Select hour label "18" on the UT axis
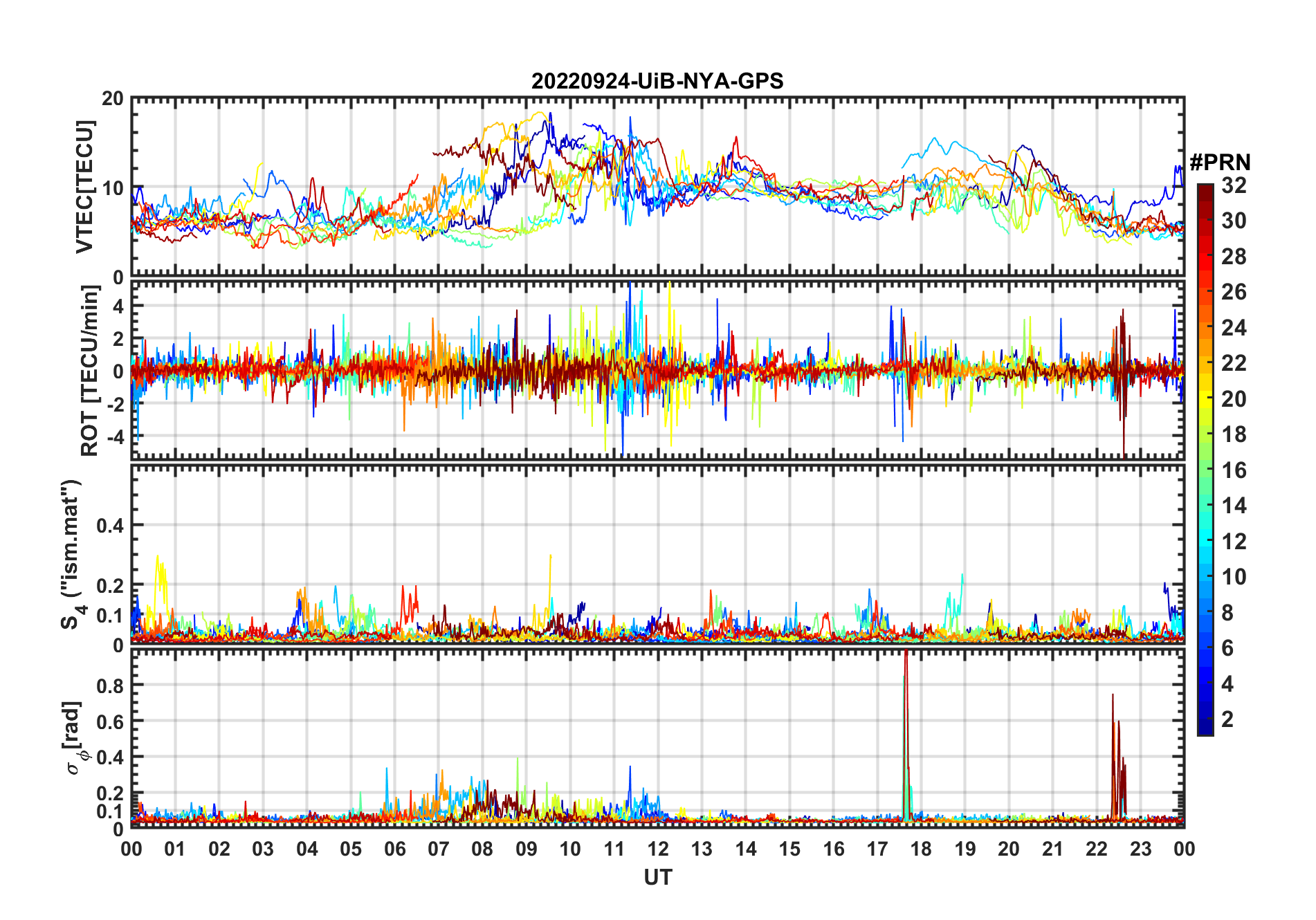The image size is (1316, 920). point(921,849)
